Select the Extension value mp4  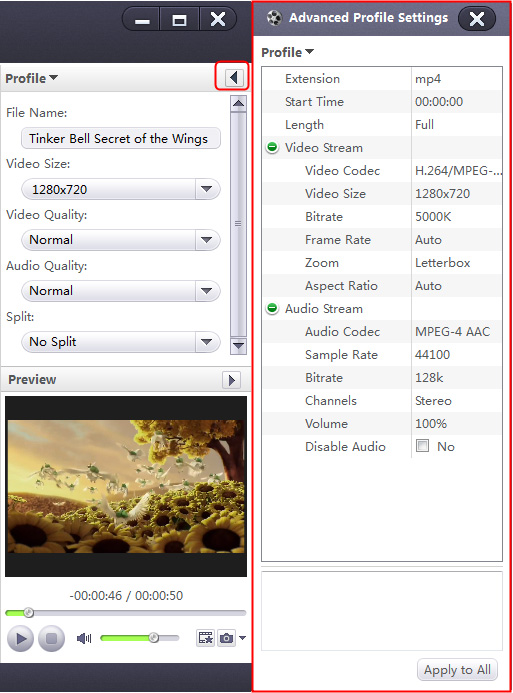pyautogui.click(x=428, y=79)
